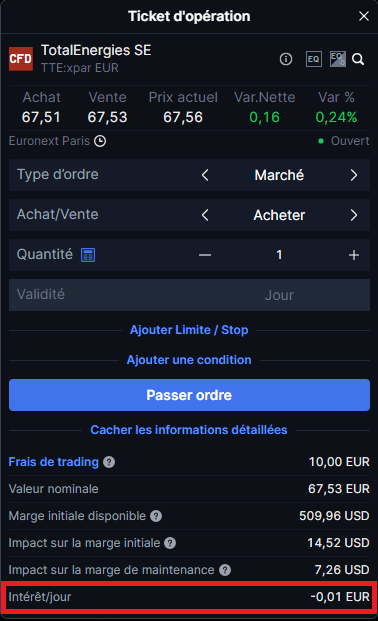Screen dimensions: 378x621
Task: Open instrument info circle icon
Action: point(286,59)
